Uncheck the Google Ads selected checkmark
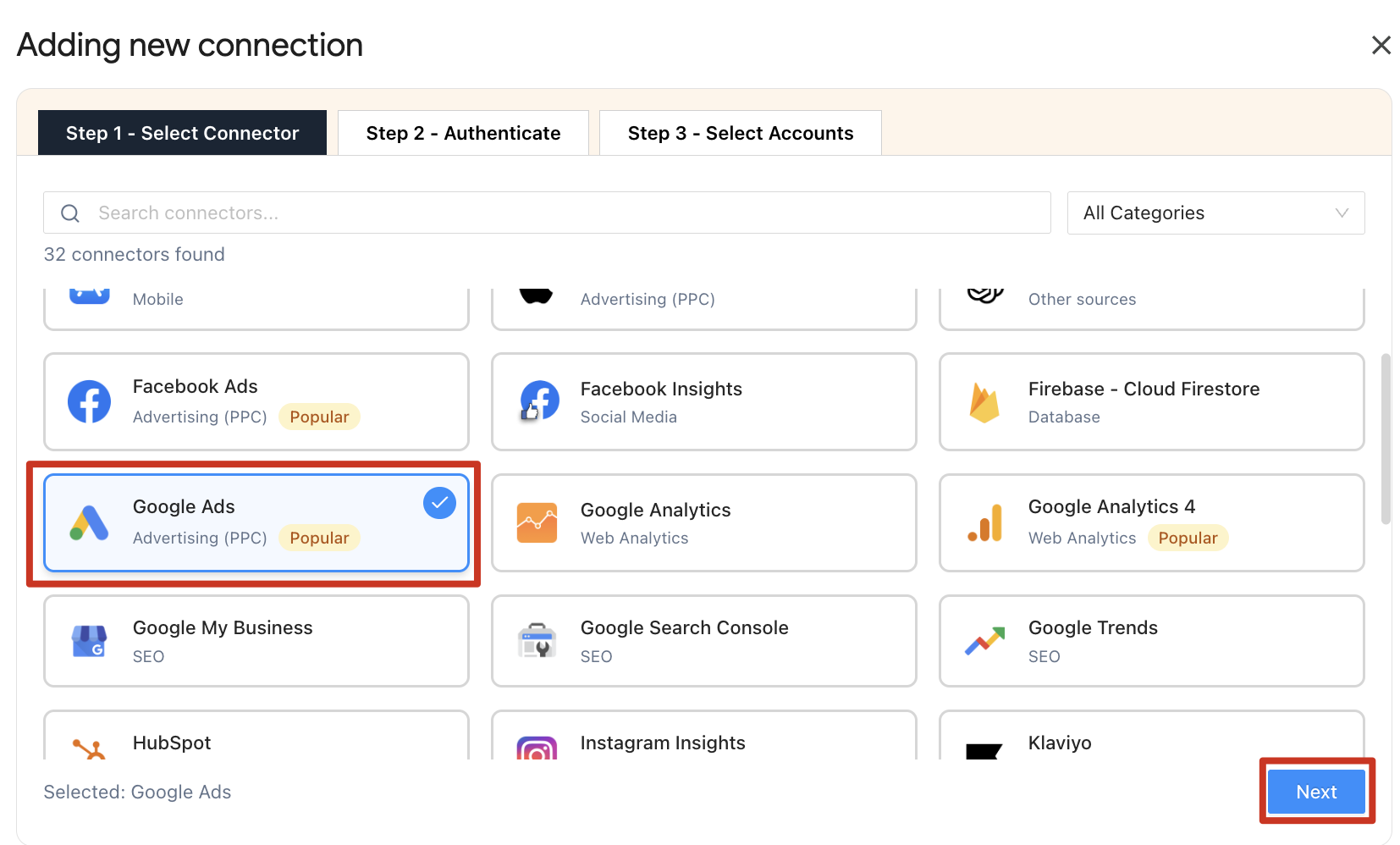 pos(439,503)
